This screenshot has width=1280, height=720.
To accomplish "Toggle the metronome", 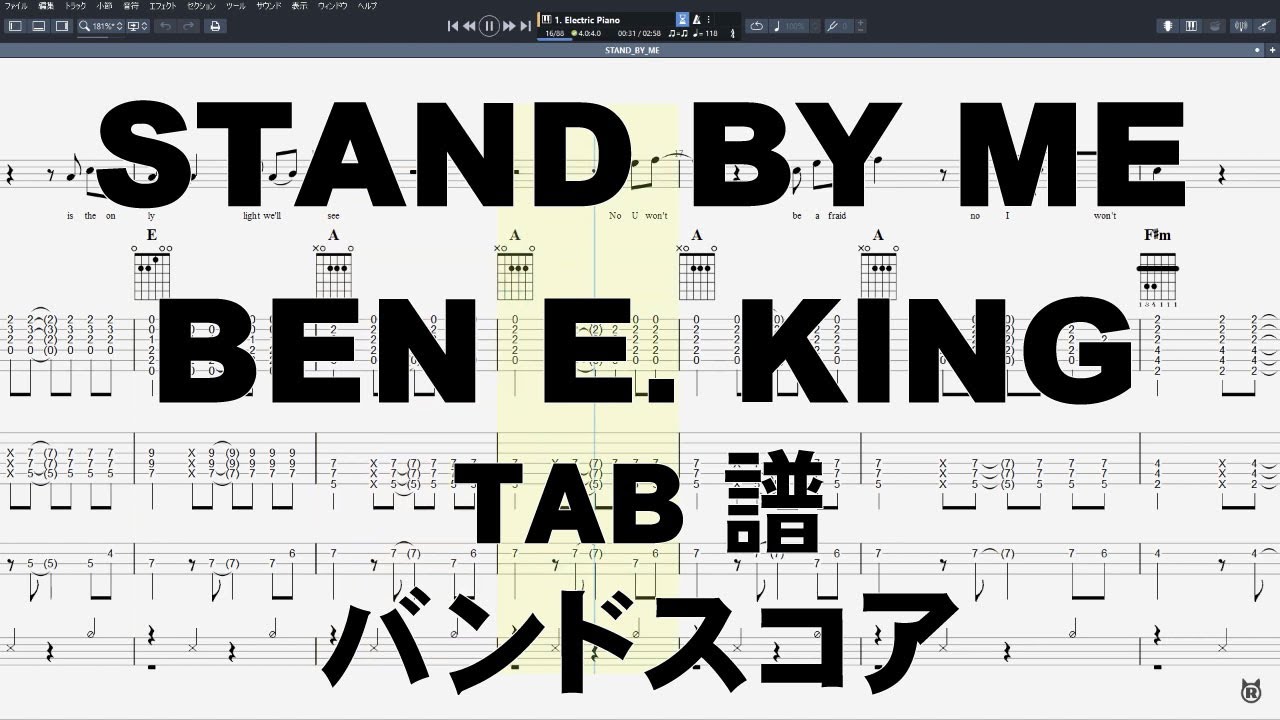I will 697,19.
